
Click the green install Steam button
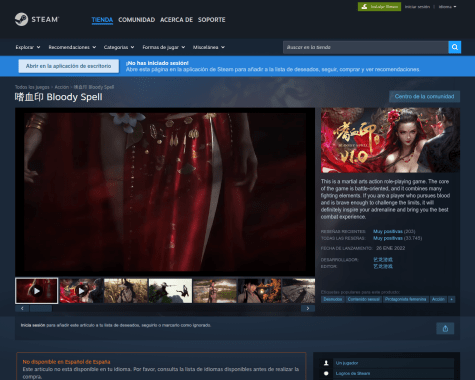pyautogui.click(x=379, y=6)
